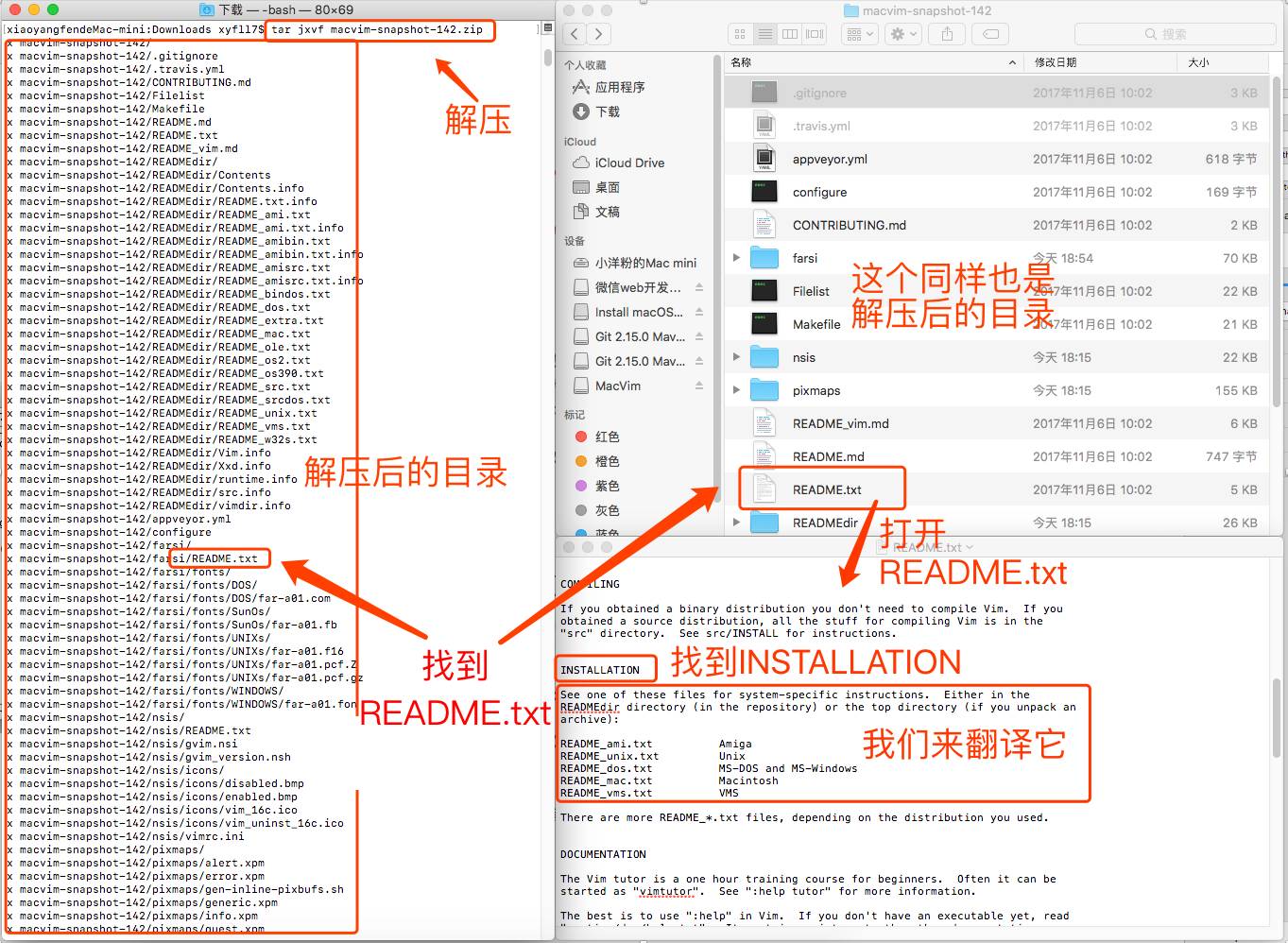Switch Finder to column view
1288x943 pixels.
coord(790,34)
